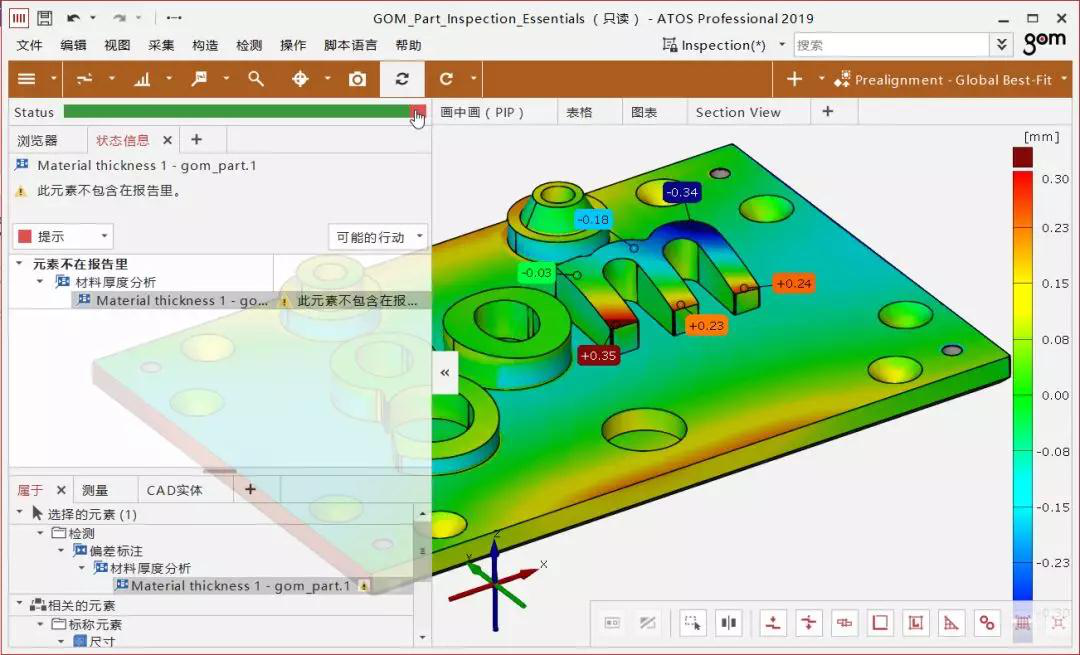1080x655 pixels.
Task: Select the 材料厚度分析 node under 元素不在报告里
Action: (115, 282)
